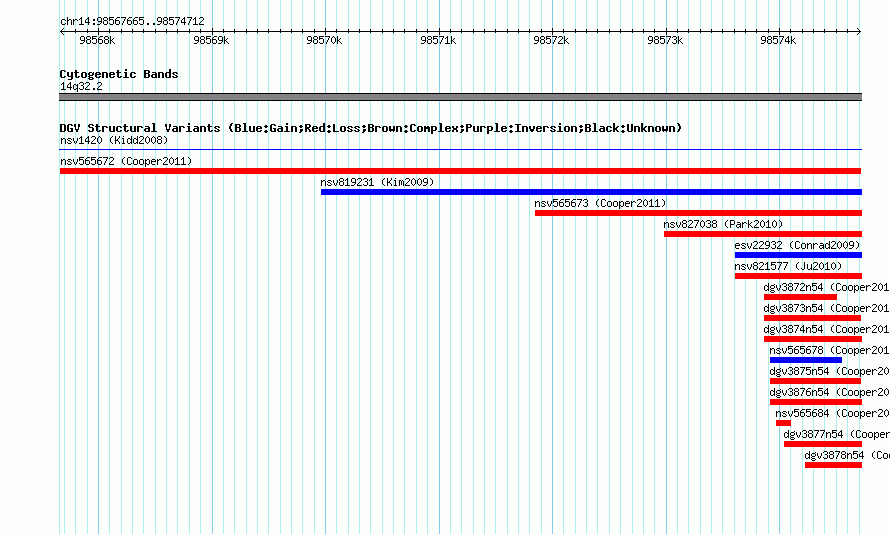Click the thin blue nsv1420 line

click(460, 150)
